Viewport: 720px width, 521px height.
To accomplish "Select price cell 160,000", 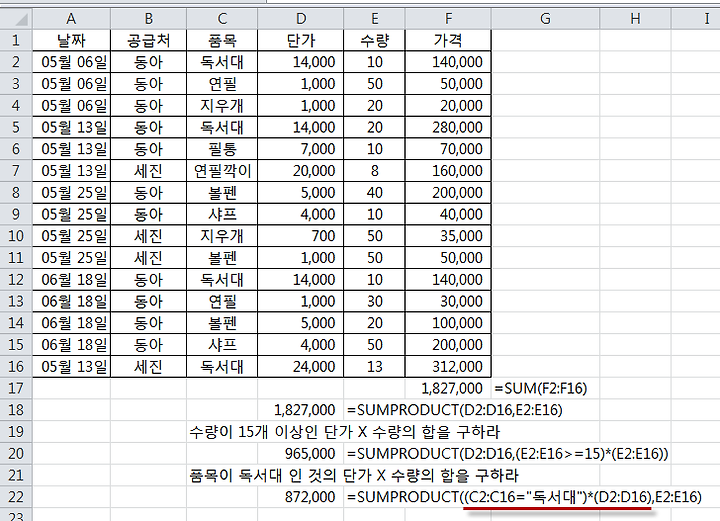I will tap(448, 171).
